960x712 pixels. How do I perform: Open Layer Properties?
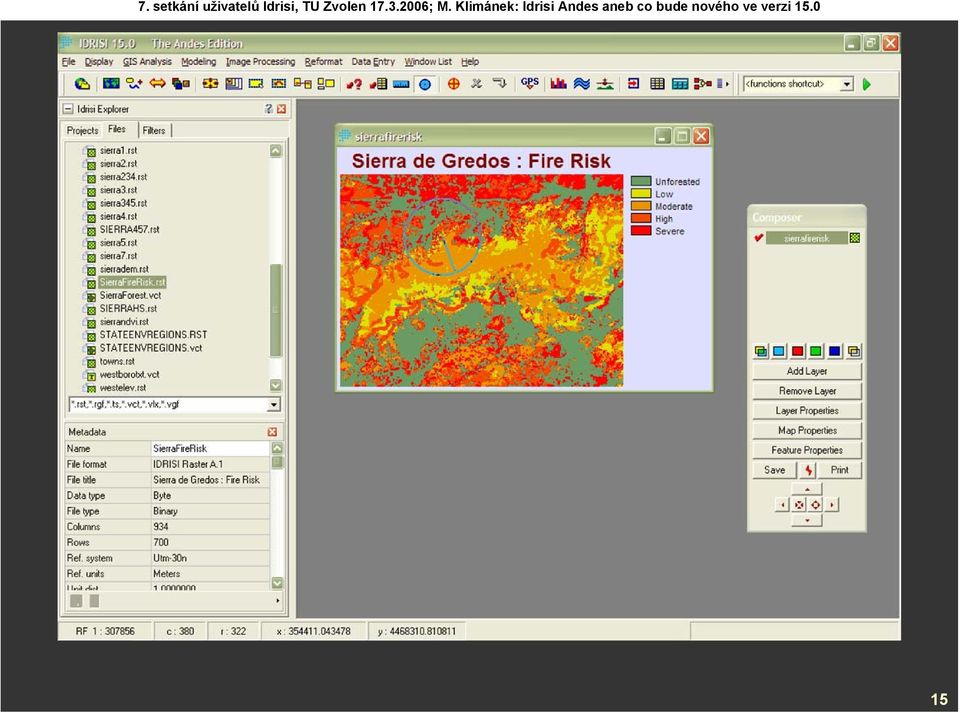(x=807, y=411)
